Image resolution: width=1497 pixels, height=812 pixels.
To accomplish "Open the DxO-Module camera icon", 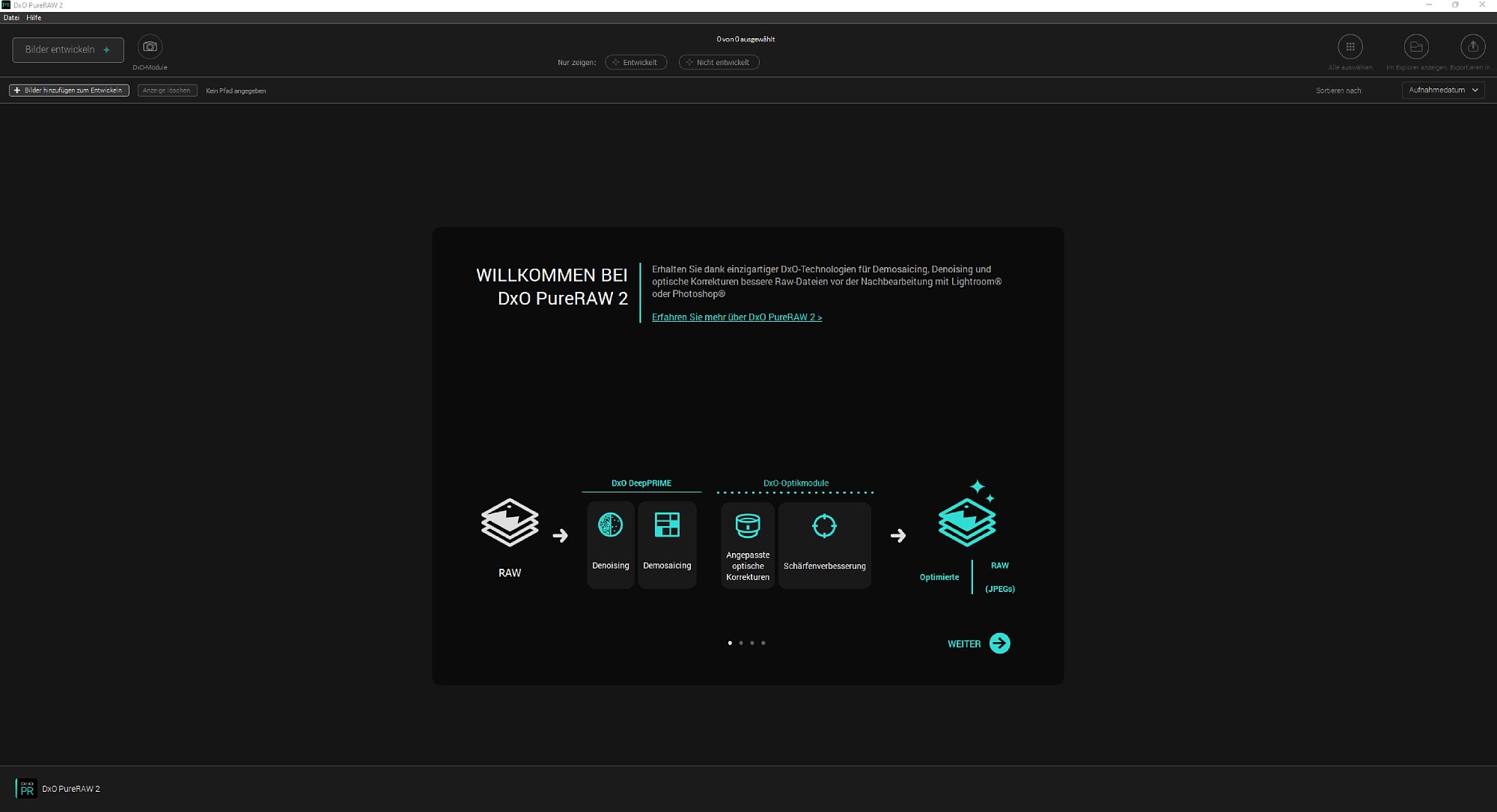I will [150, 46].
